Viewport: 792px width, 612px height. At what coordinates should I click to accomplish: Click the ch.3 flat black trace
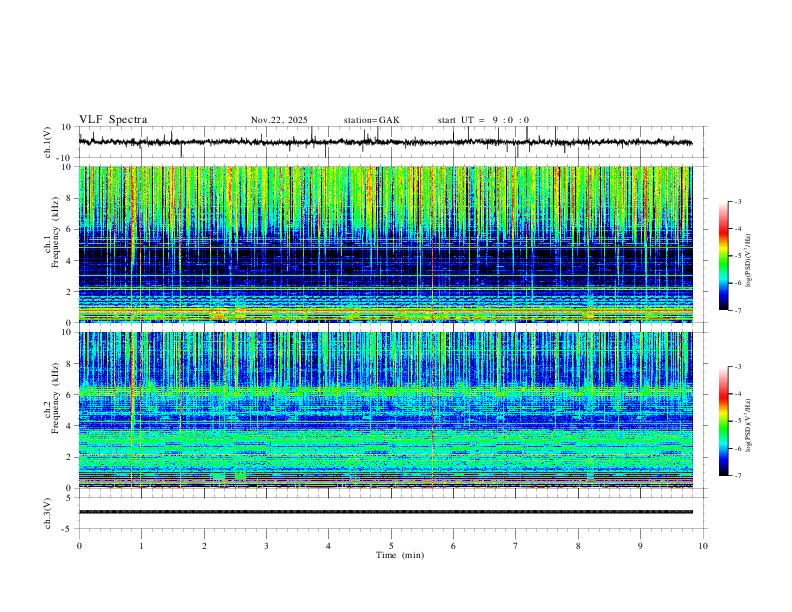pos(385,512)
